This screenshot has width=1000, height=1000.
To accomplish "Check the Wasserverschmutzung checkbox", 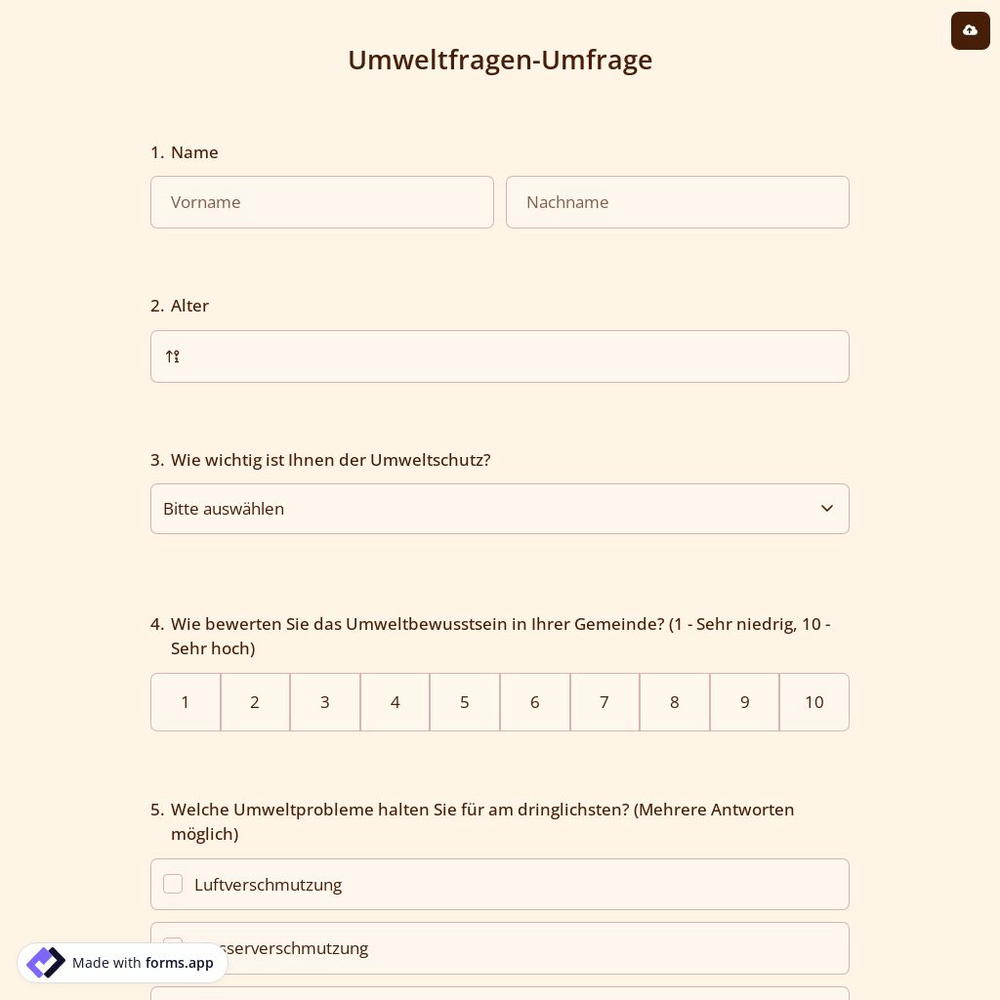I will pos(172,947).
